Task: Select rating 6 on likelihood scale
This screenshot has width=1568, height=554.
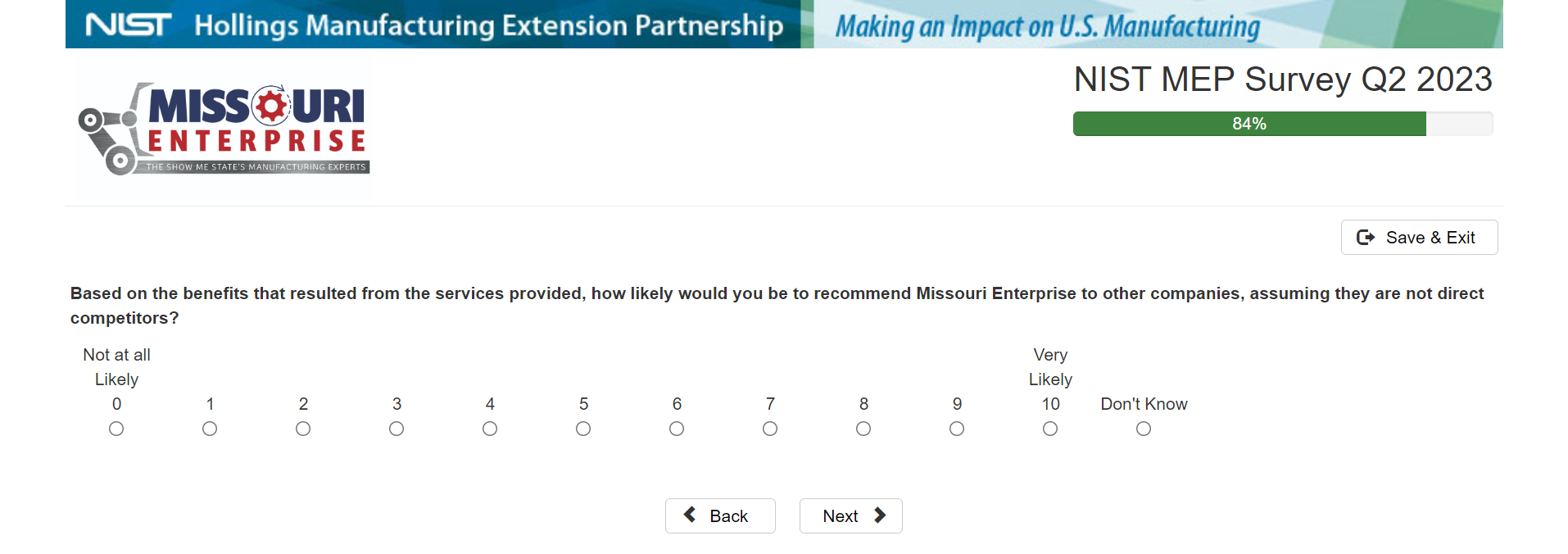Action: (677, 429)
